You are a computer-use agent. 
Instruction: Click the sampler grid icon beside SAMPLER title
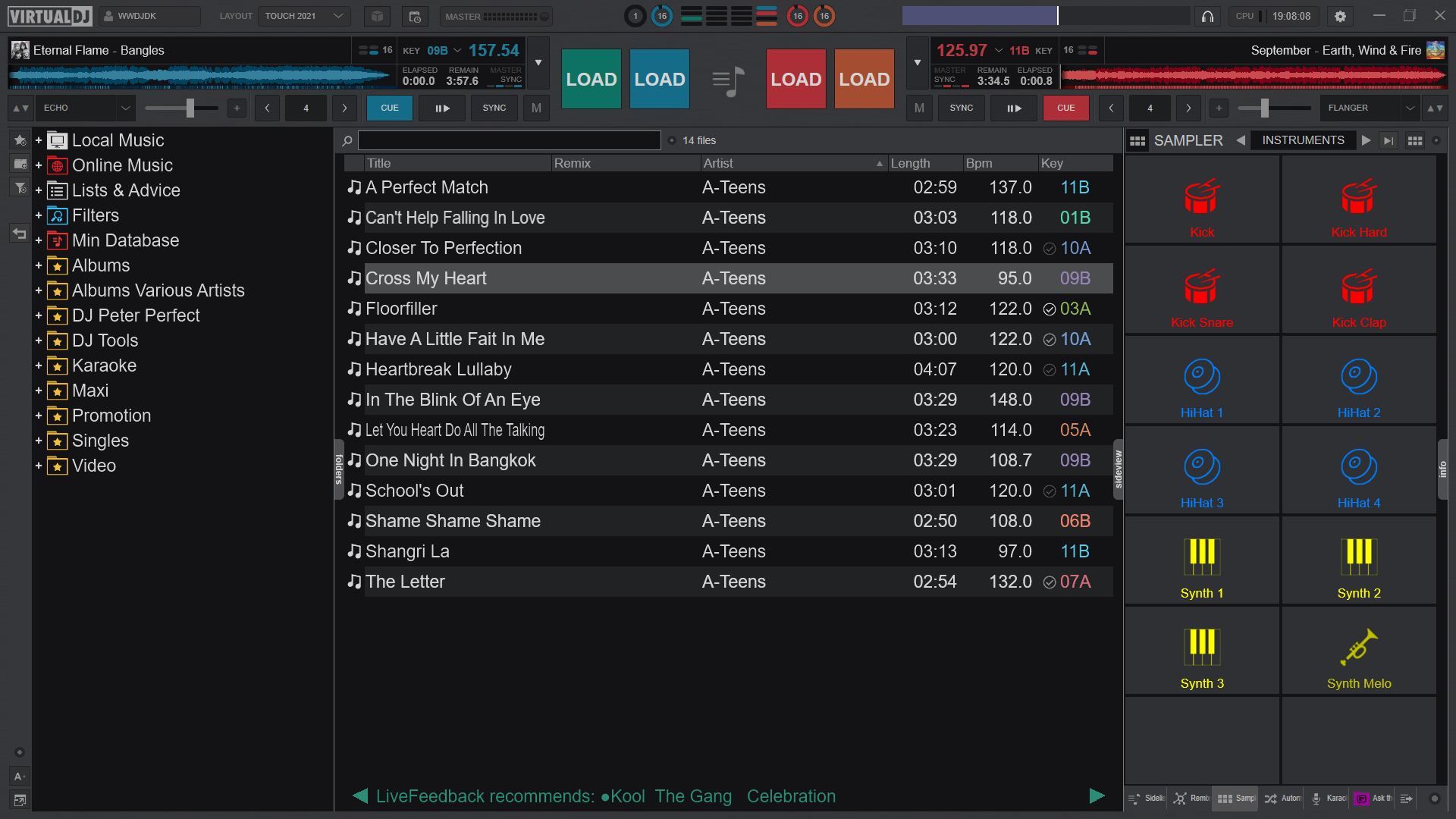point(1137,140)
